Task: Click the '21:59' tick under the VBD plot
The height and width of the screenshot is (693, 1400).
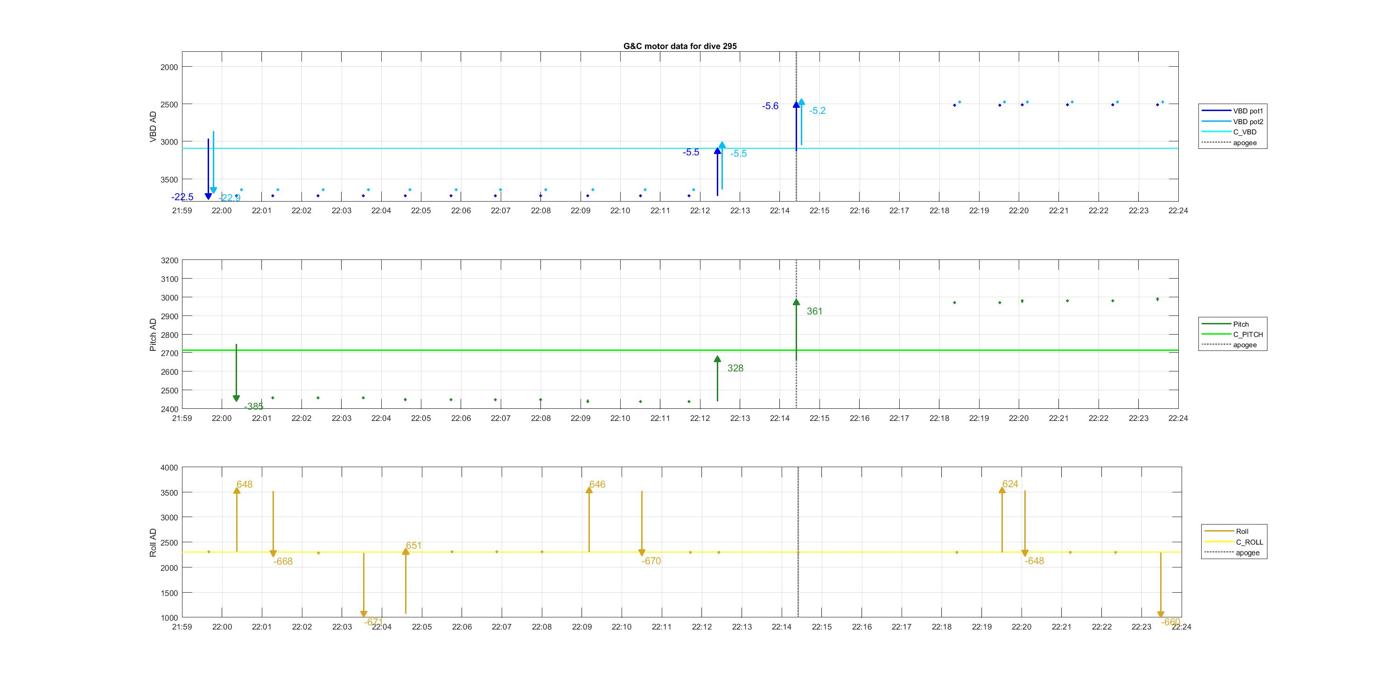Action: [182, 211]
